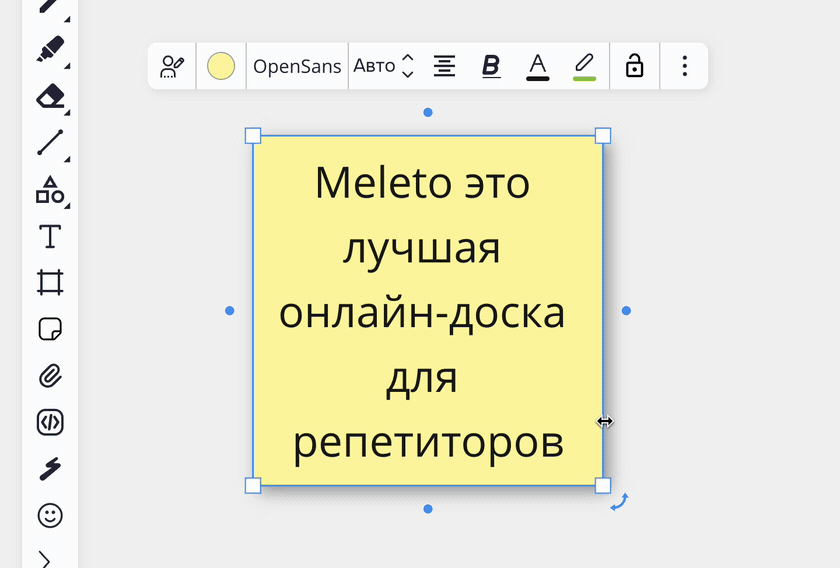Select the Sticky note tool
840x568 pixels.
pos(50,329)
